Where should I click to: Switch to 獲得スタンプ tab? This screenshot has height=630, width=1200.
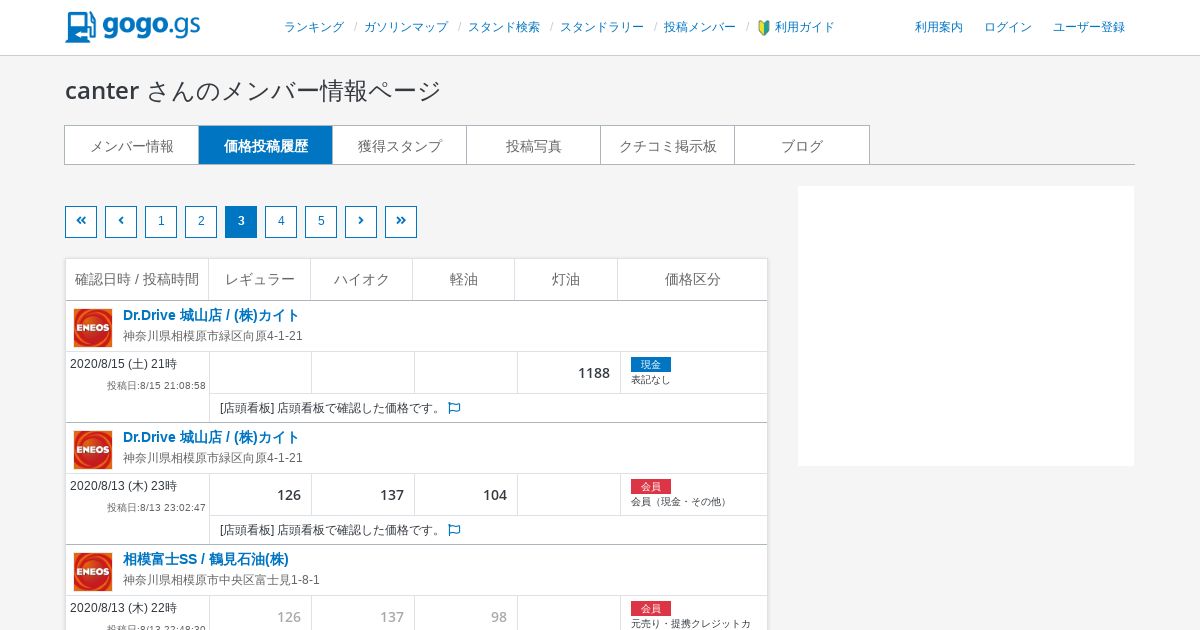point(400,145)
